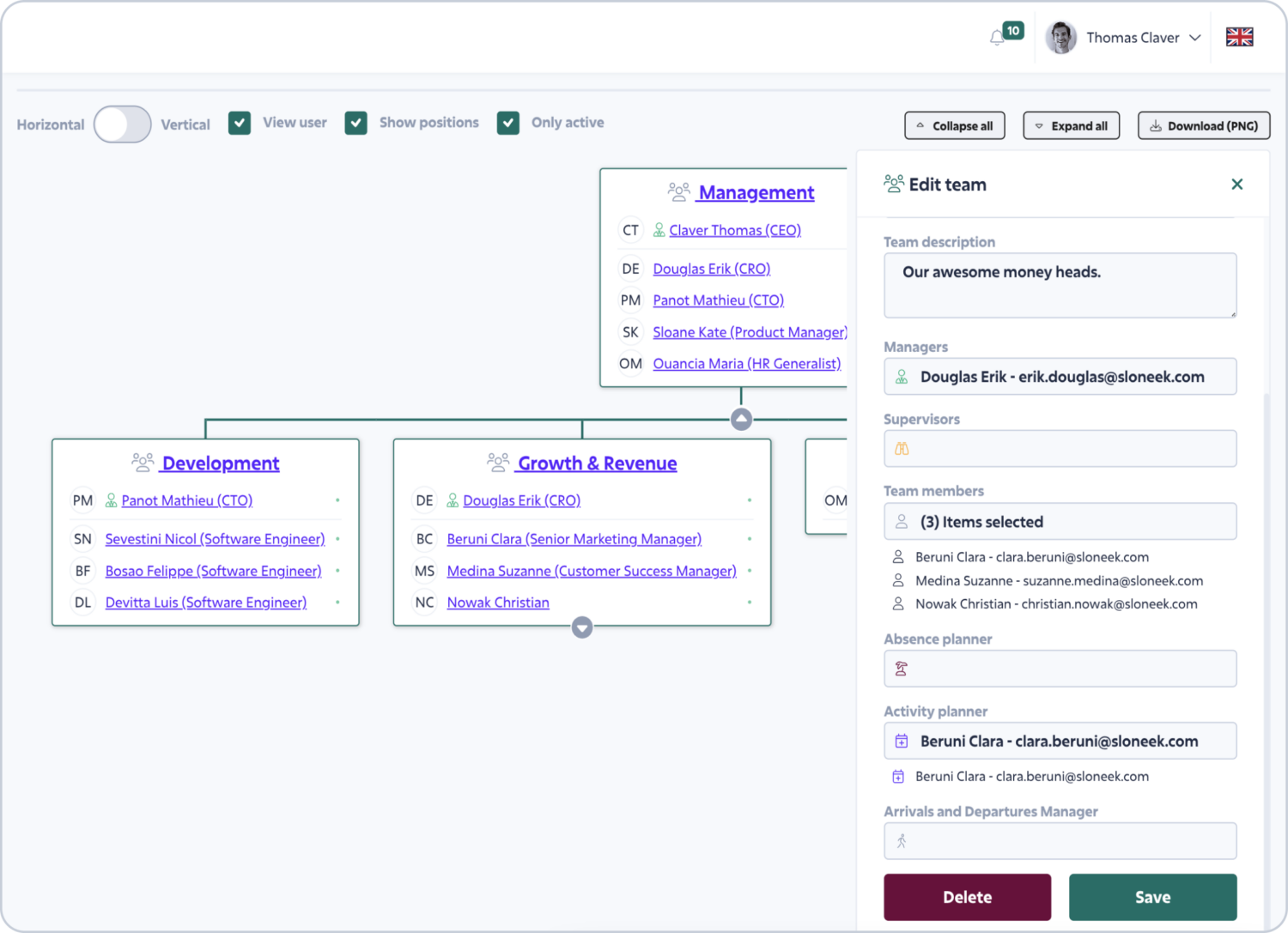Close the Edit team panel
This screenshot has height=933, width=1288.
(1236, 185)
